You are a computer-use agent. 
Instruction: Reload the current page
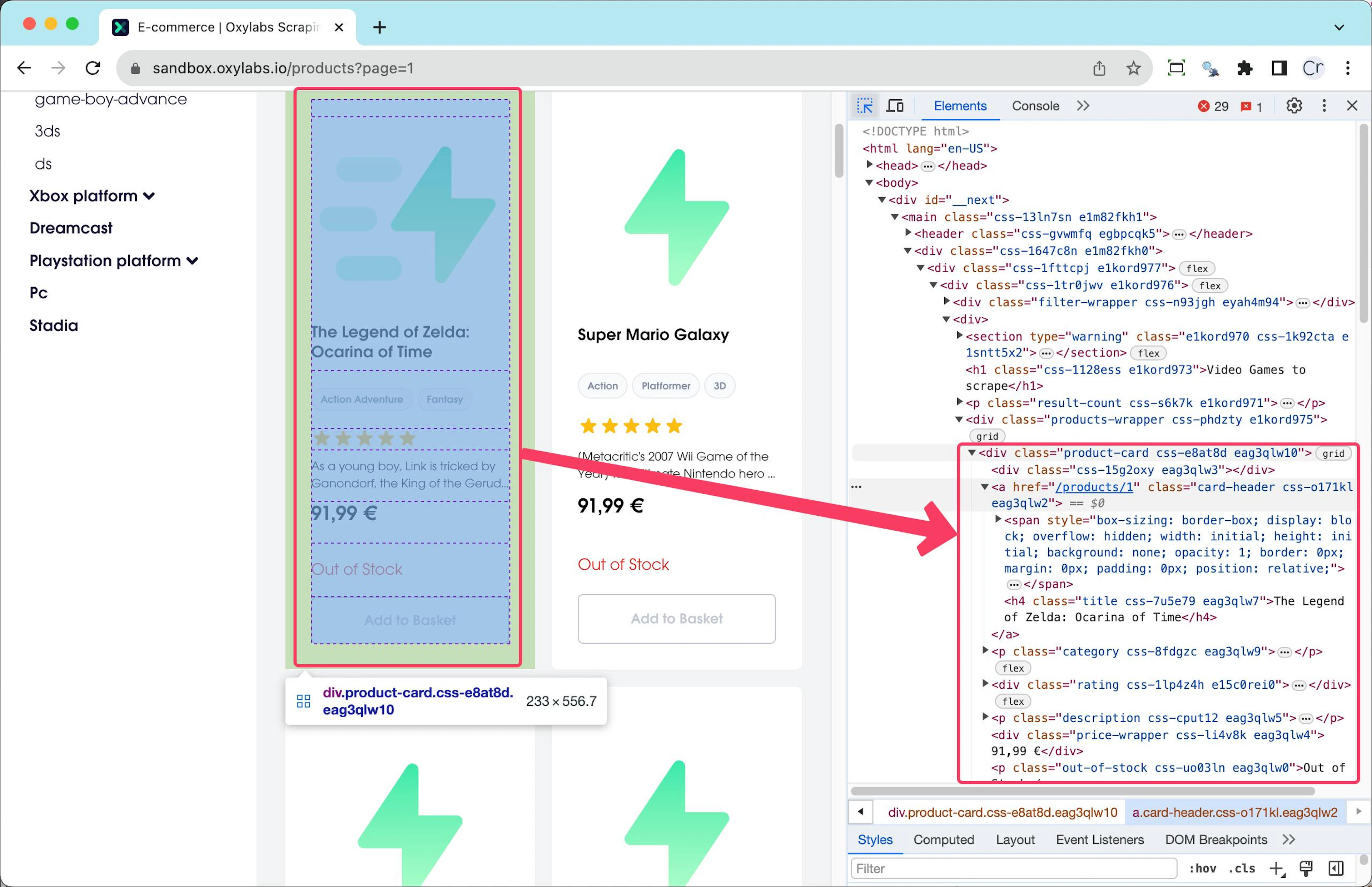pyautogui.click(x=93, y=68)
